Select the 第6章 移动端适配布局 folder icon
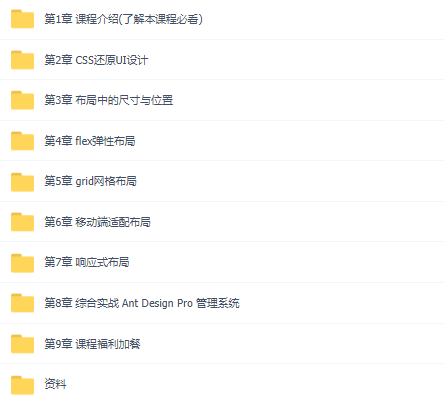Screen dimensions: 444x401 [22, 222]
